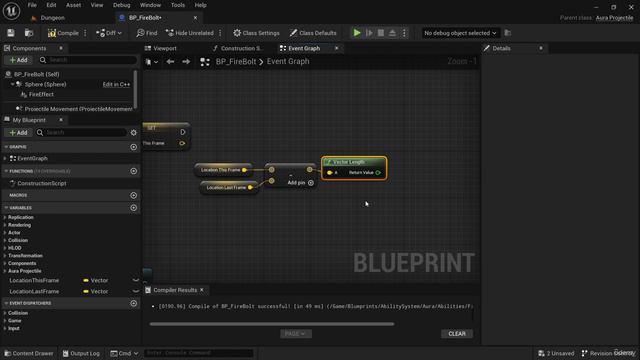Image resolution: width=640 pixels, height=360 pixels.
Task: Switch to the Viewport tab
Action: click(164, 48)
